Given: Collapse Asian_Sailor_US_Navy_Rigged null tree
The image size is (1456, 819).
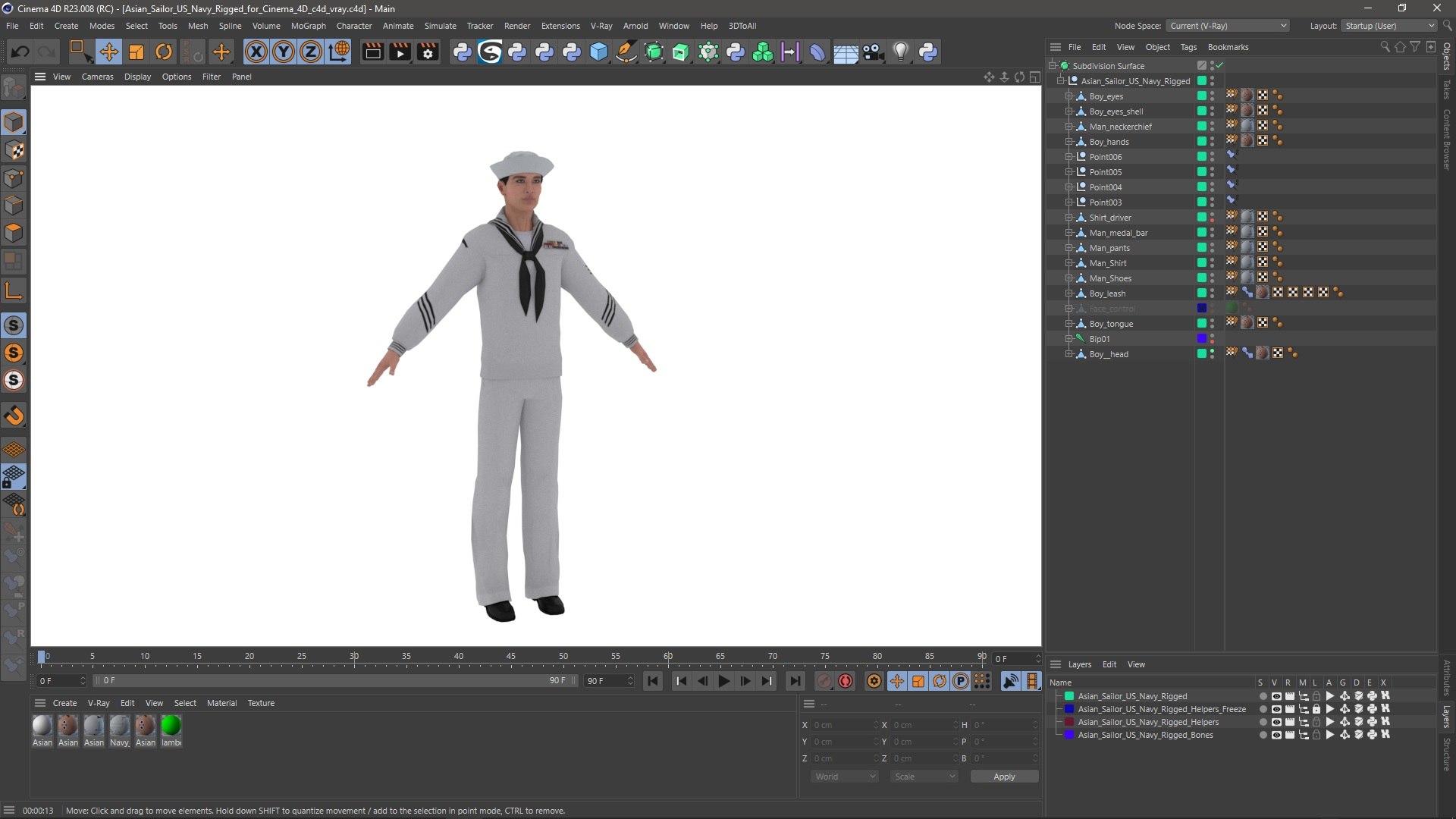Looking at the screenshot, I should point(1061,81).
